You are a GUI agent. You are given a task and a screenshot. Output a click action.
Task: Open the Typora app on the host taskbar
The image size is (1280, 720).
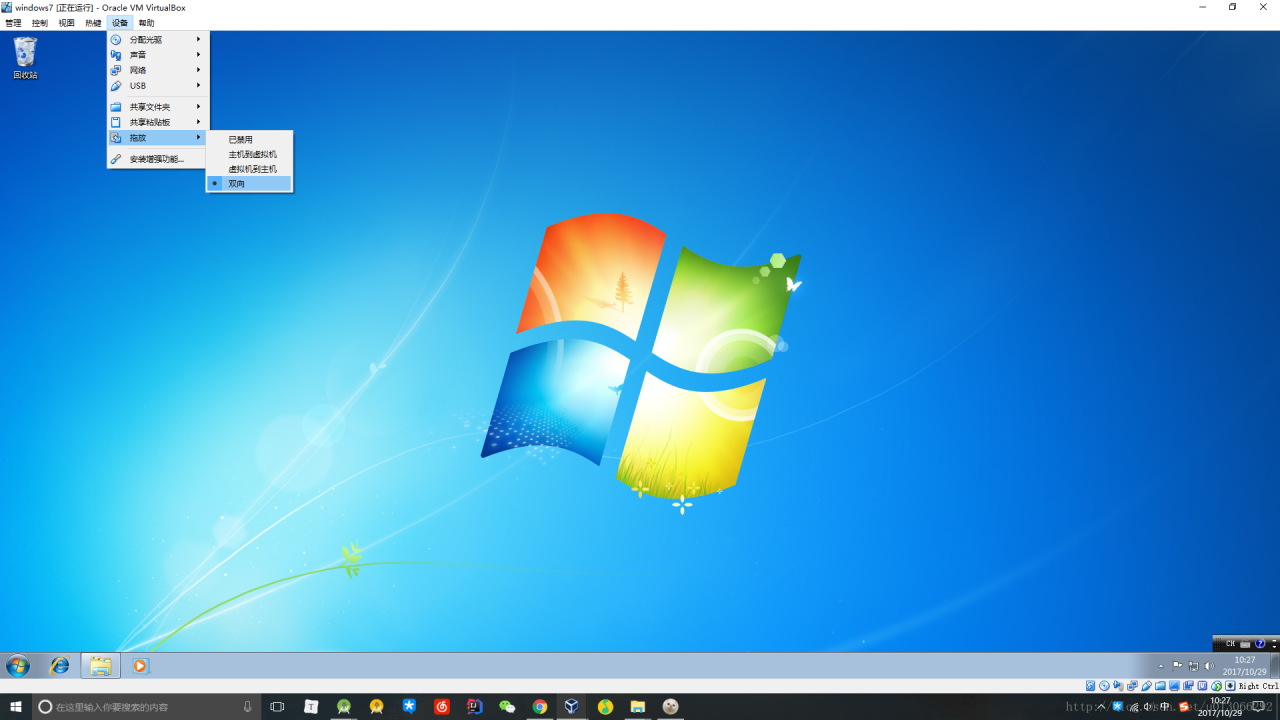[x=311, y=707]
